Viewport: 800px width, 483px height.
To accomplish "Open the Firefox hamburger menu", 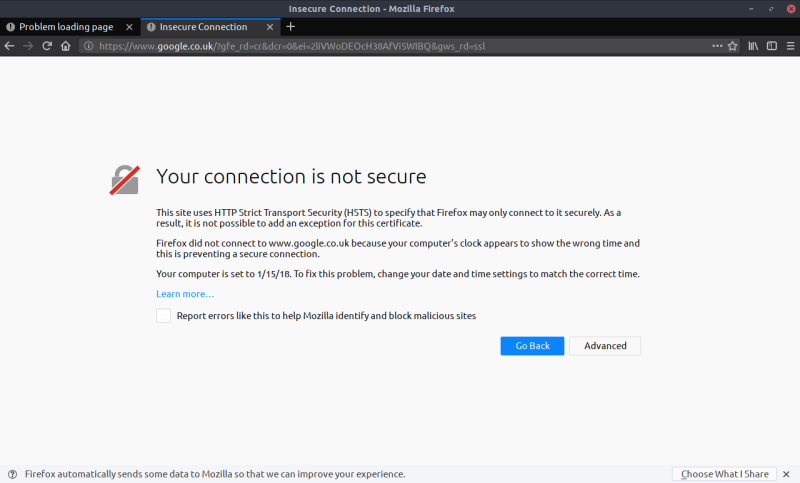I will (788, 46).
